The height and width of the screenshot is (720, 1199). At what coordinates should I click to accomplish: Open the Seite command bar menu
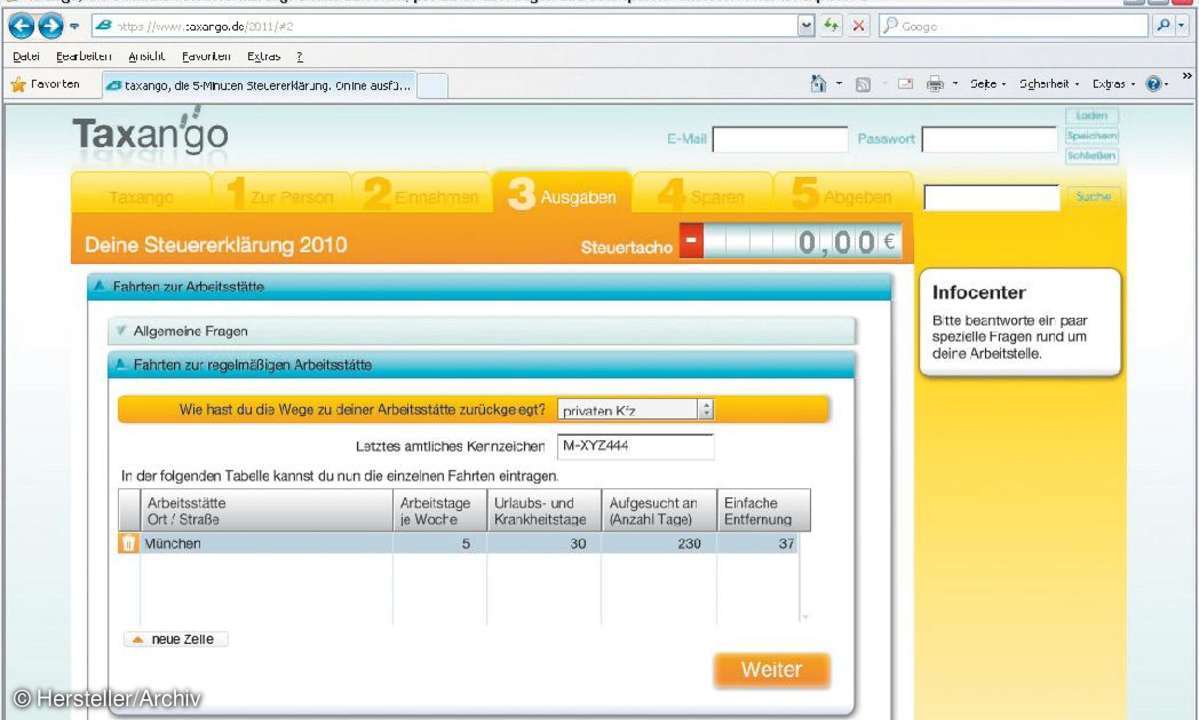tap(987, 83)
